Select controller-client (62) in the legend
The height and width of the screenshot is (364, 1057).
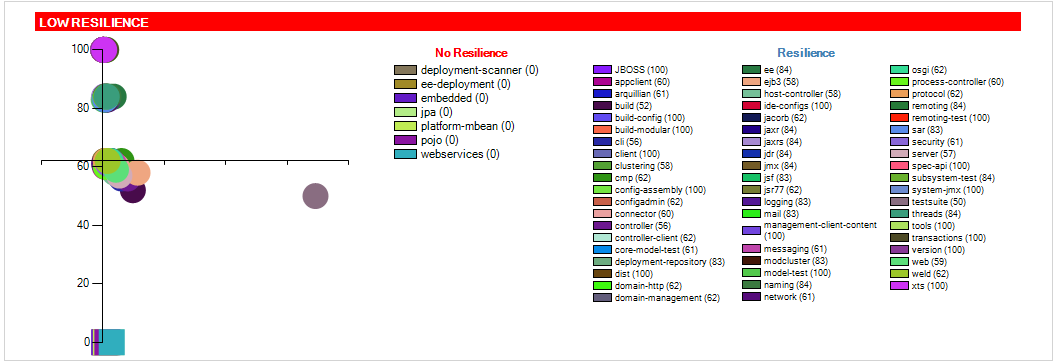click(x=644, y=239)
